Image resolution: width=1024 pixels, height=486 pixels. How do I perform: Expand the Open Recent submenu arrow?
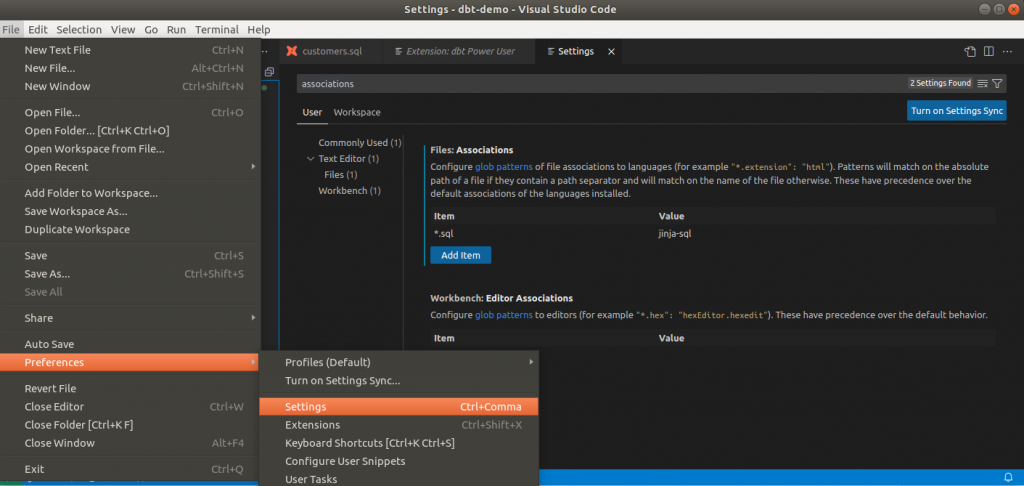(x=253, y=167)
